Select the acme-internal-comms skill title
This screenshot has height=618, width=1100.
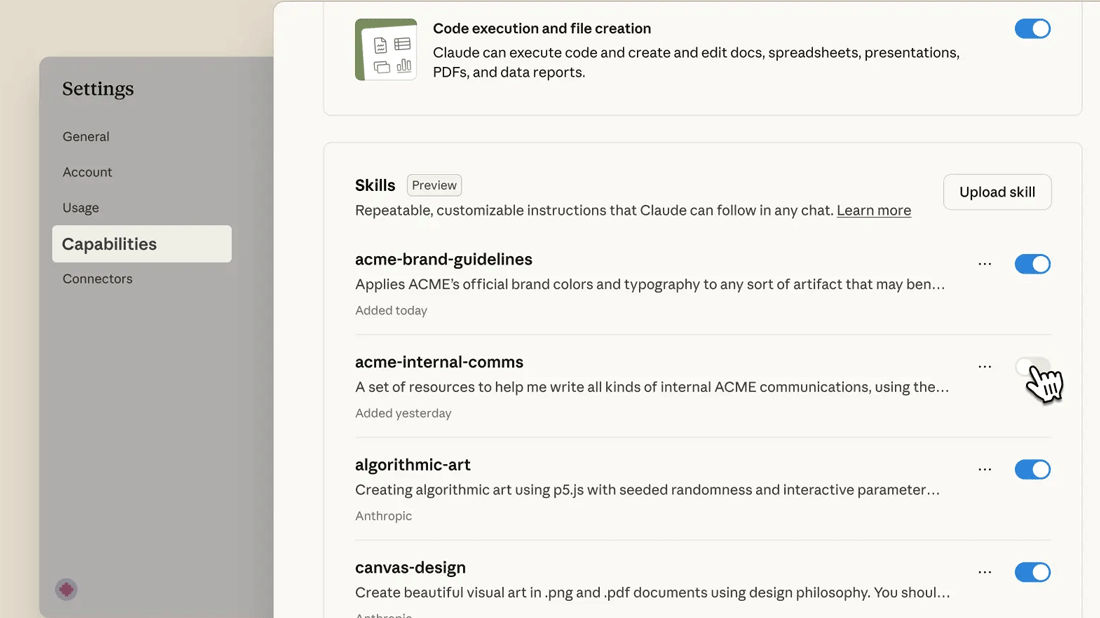pyautogui.click(x=439, y=362)
